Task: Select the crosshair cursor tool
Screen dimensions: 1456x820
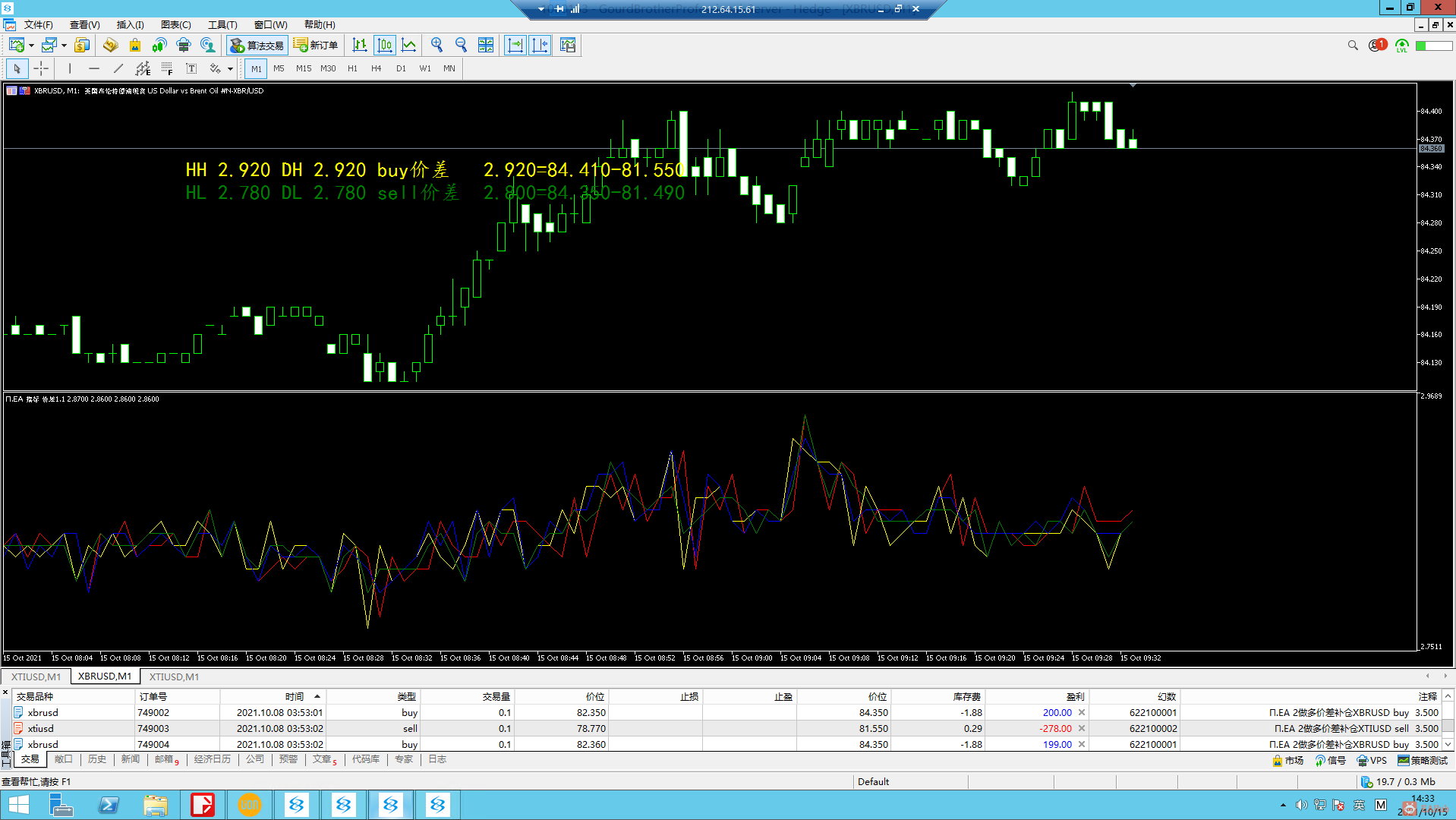Action: [x=41, y=69]
